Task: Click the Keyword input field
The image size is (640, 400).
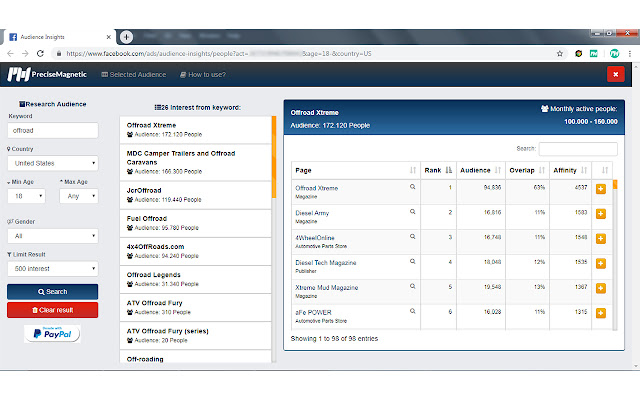Action: 53,130
